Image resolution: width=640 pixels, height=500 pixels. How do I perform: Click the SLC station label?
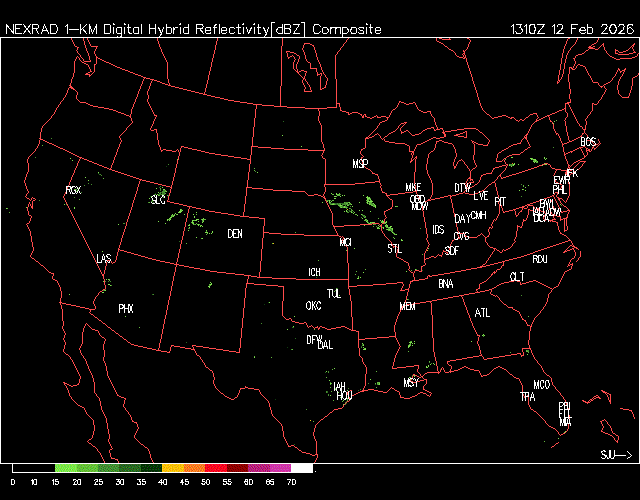click(158, 200)
